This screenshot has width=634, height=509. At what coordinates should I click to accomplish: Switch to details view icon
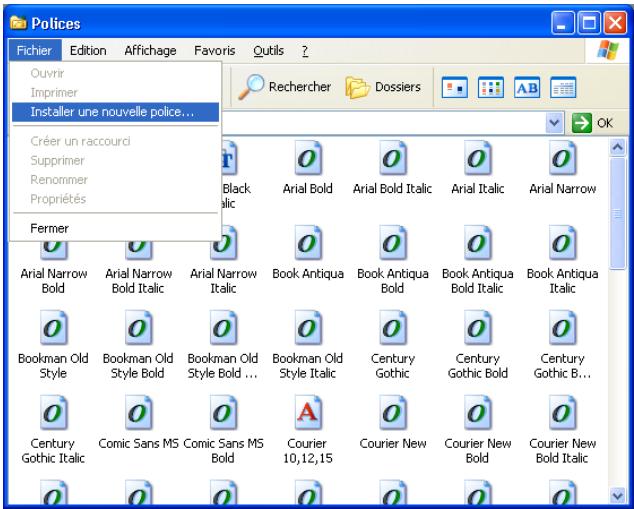pyautogui.click(x=563, y=87)
